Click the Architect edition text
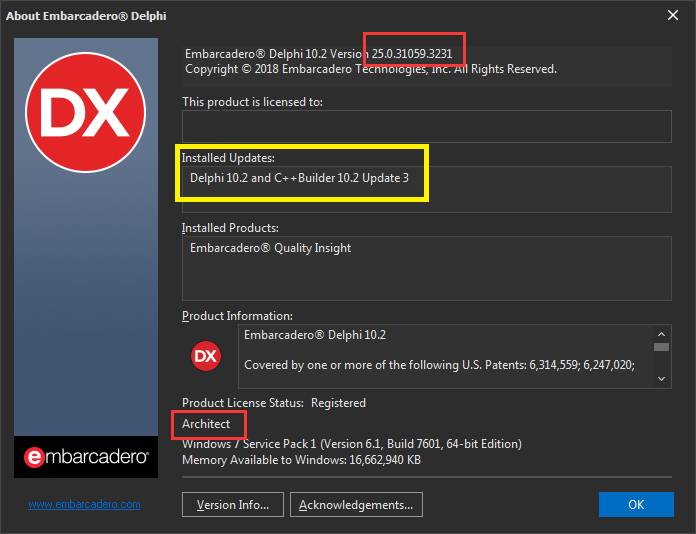 (x=206, y=424)
